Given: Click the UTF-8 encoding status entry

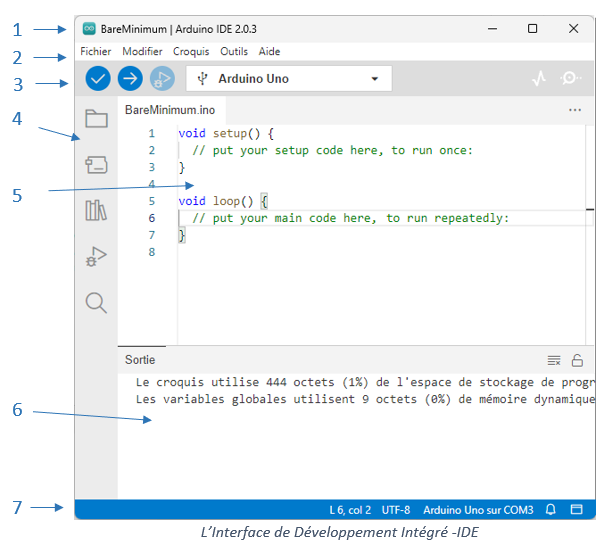Looking at the screenshot, I should pos(396,510).
